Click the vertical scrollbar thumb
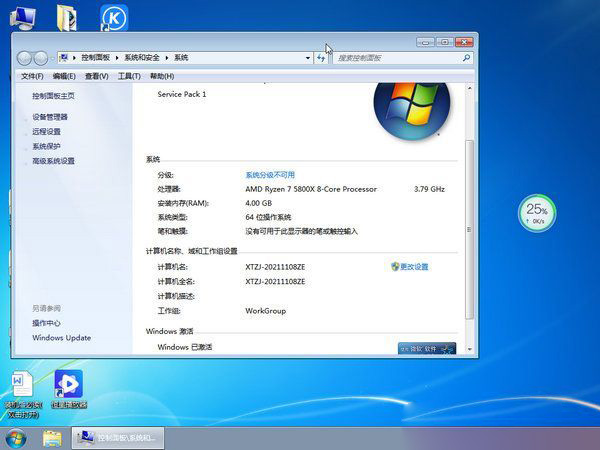600x450 pixels. (470, 230)
